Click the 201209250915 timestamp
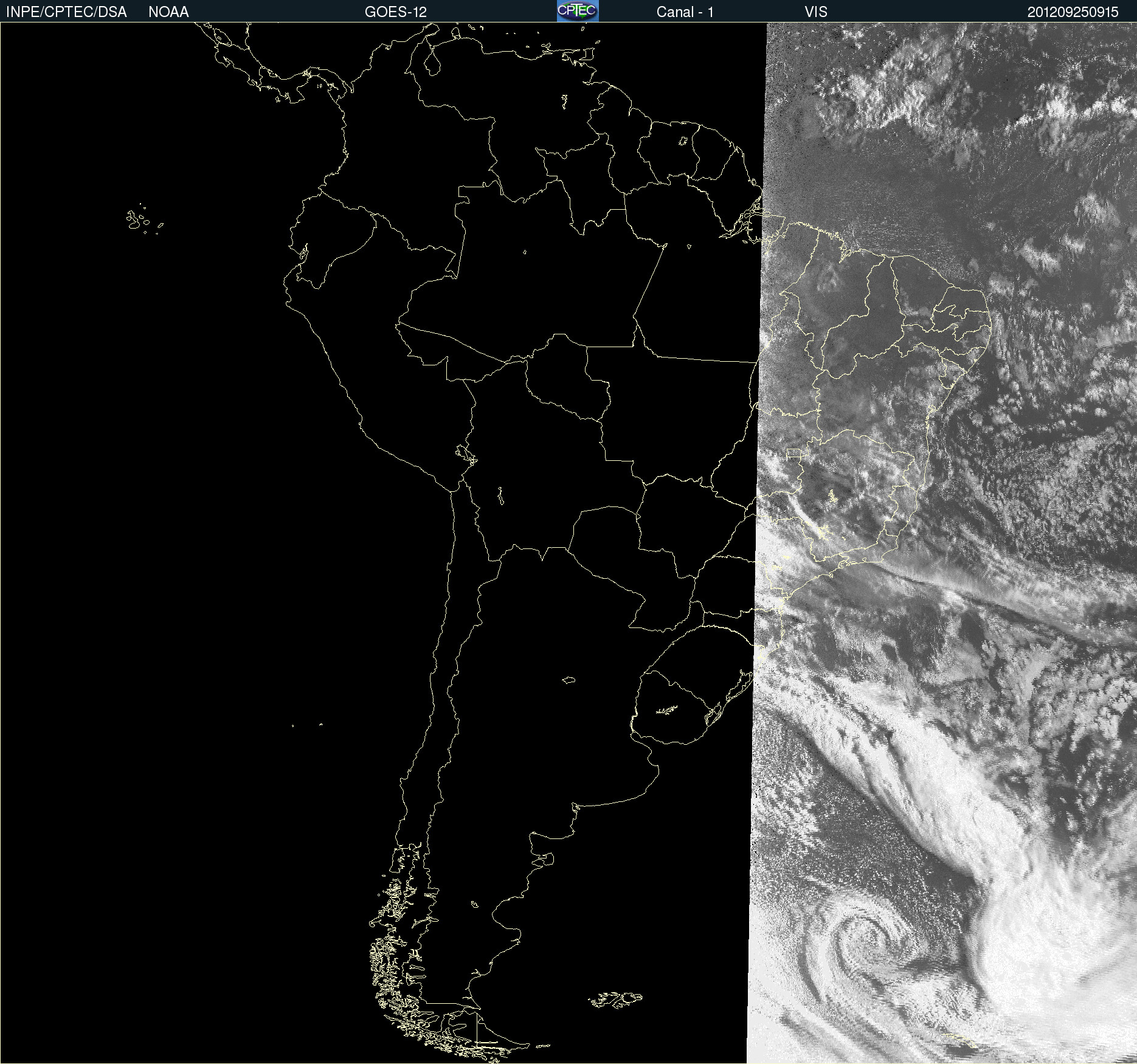The width and height of the screenshot is (1137, 1064). pyautogui.click(x=1073, y=12)
